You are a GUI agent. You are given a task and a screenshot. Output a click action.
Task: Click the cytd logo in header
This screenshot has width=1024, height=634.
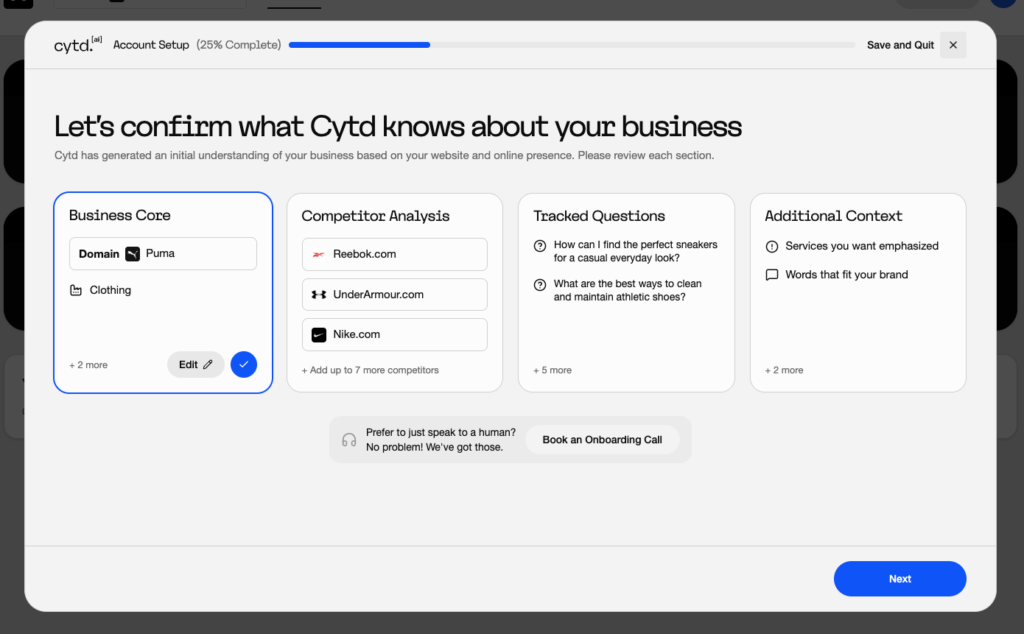pyautogui.click(x=78, y=44)
